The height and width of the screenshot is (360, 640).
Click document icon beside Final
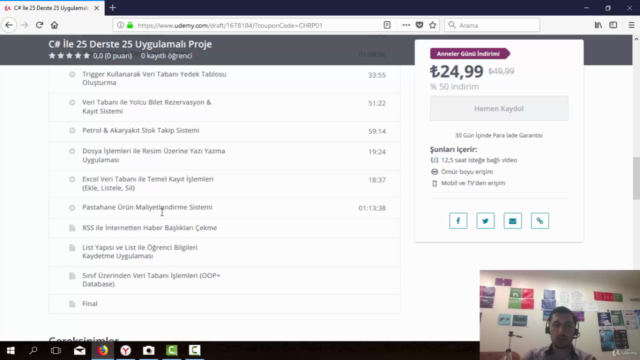72,304
